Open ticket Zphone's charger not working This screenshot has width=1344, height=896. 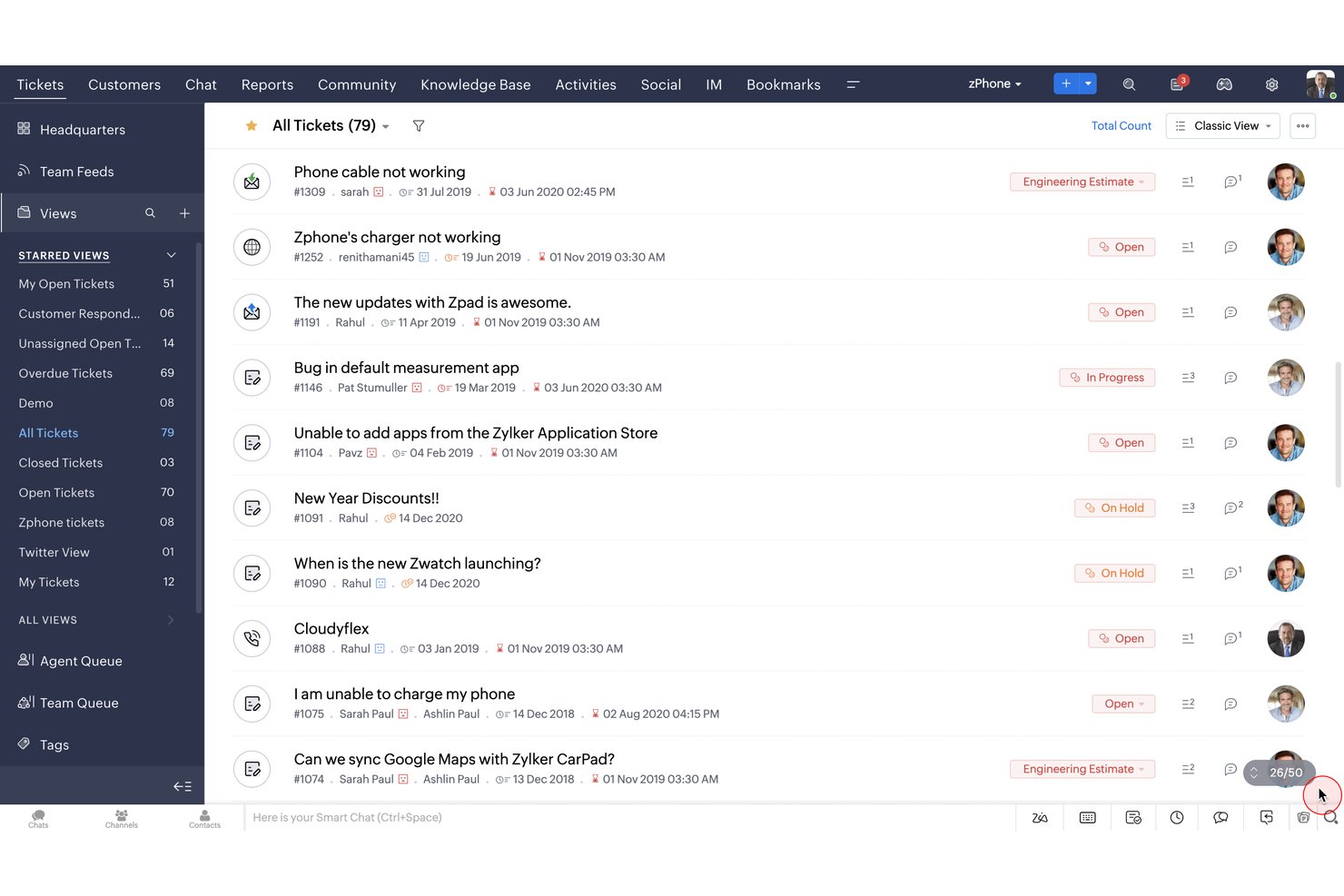[397, 237]
